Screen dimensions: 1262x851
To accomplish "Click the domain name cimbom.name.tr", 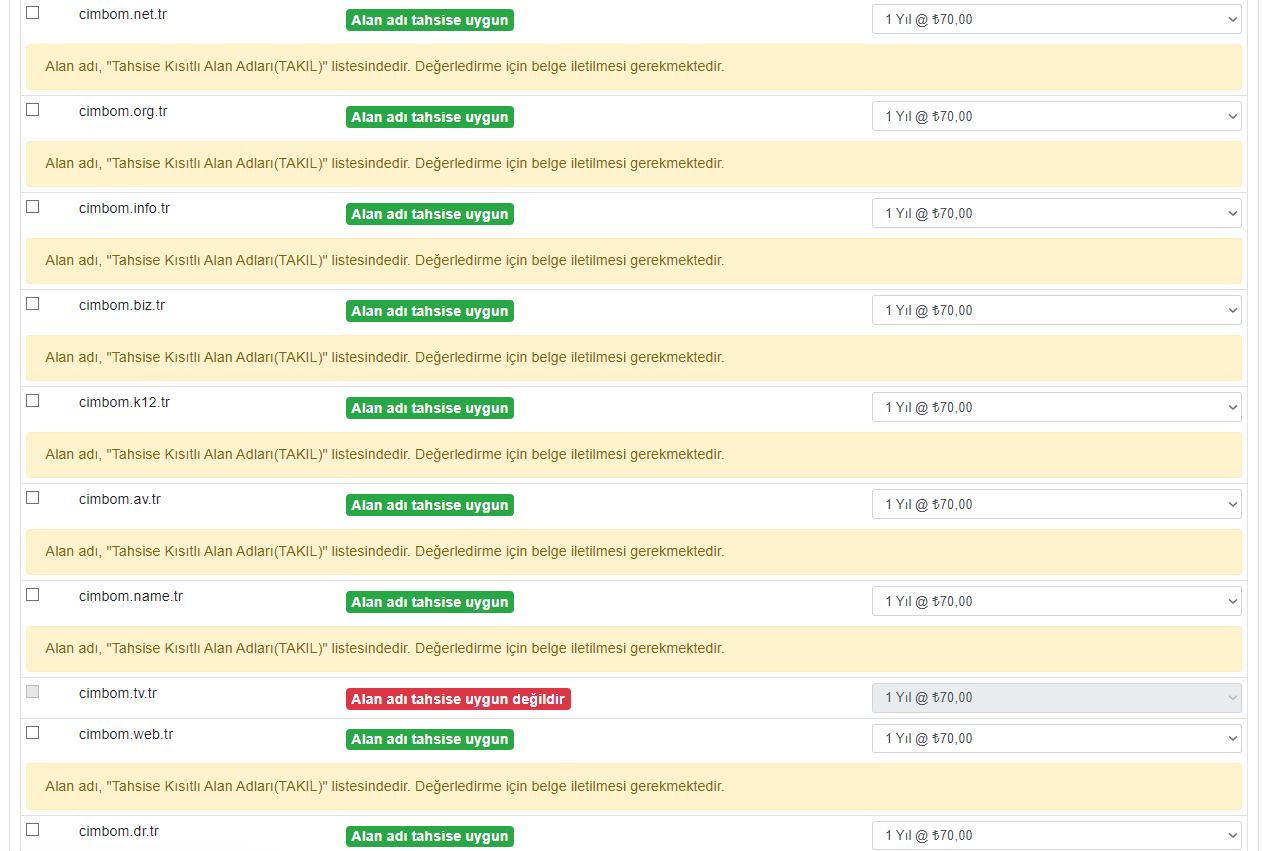I will tap(131, 596).
